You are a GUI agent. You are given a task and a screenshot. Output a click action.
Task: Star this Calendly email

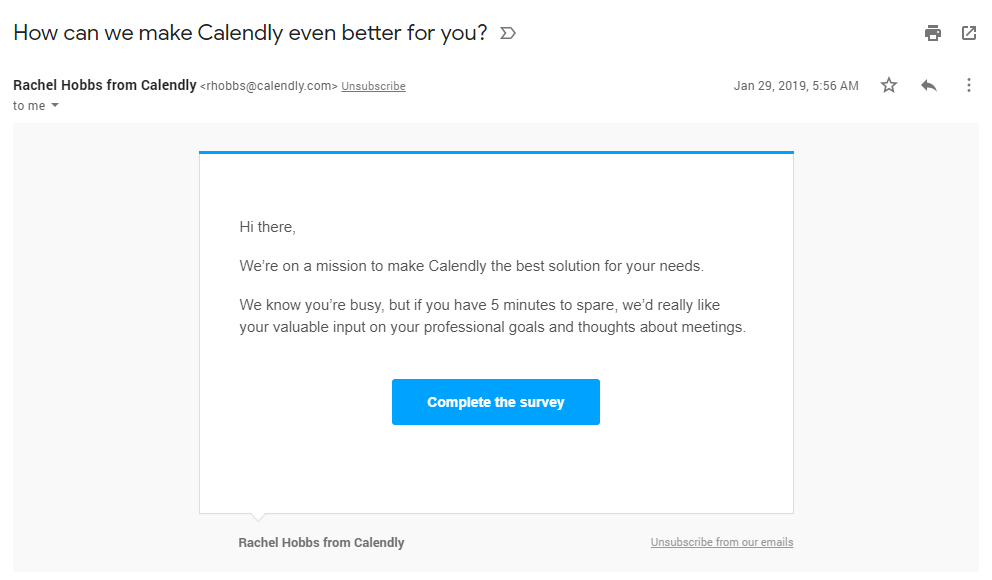(889, 86)
